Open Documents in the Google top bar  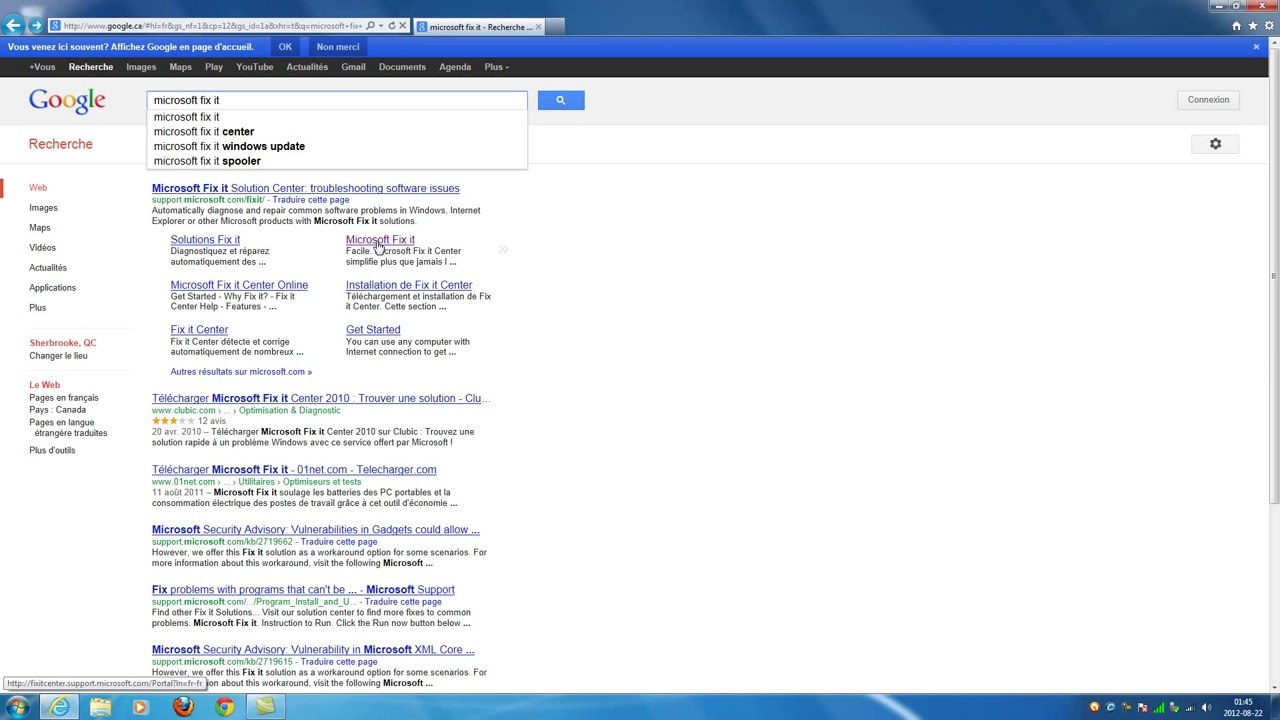coord(402,67)
